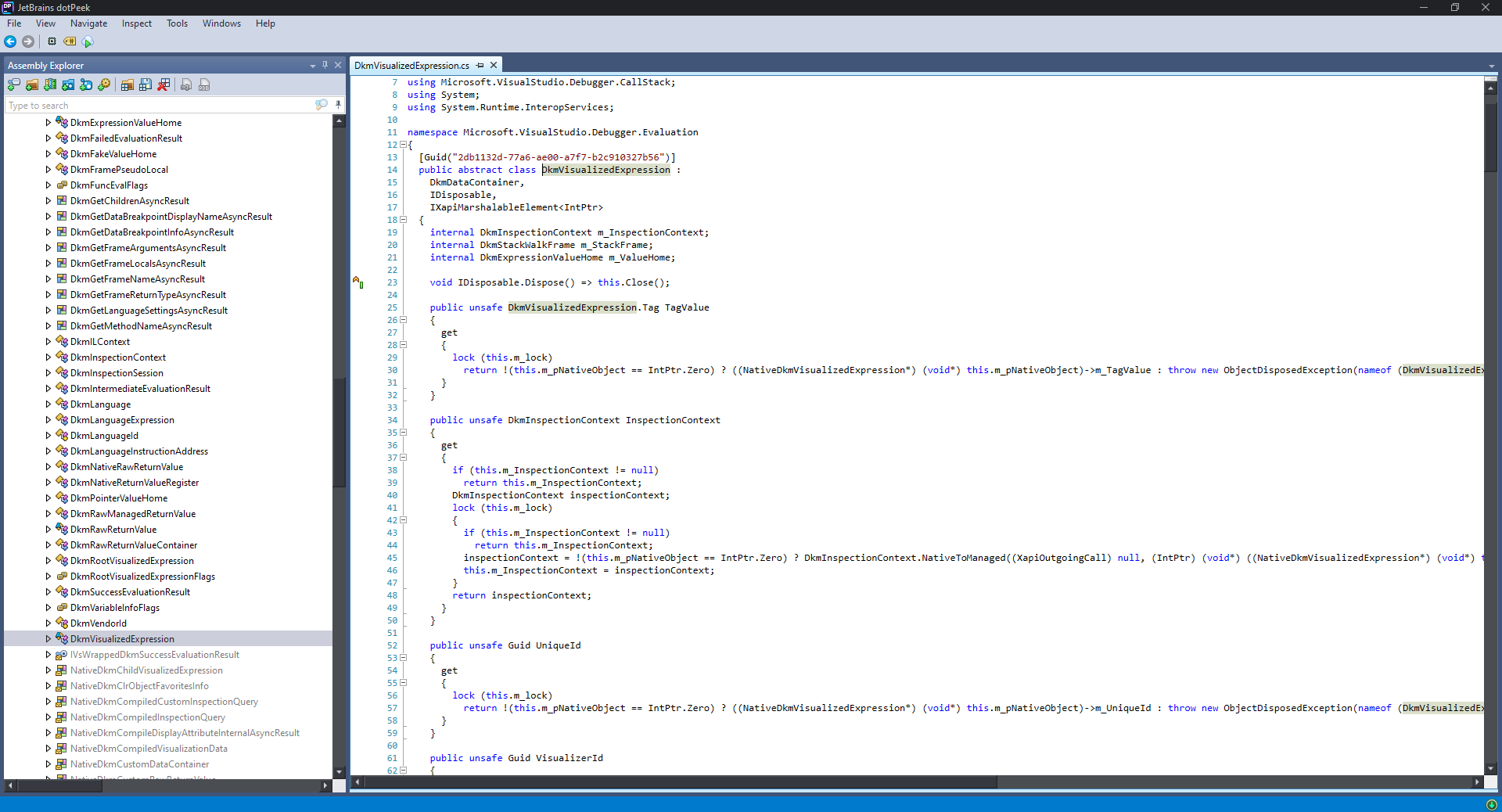Pin the Assembly Explorer search box
This screenshot has height=812, width=1502.
click(338, 105)
